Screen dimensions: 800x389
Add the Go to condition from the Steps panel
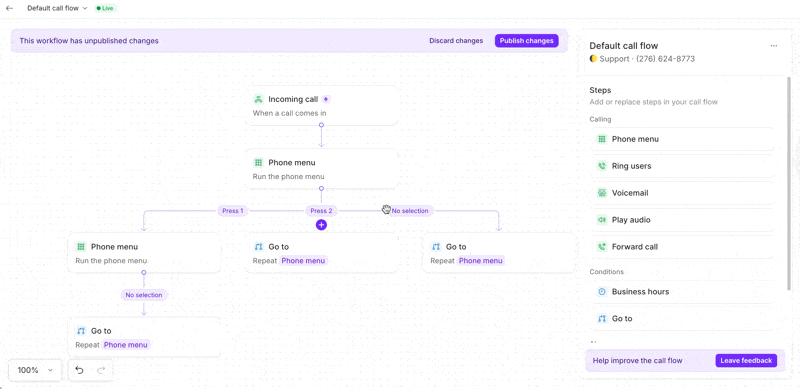pyautogui.click(x=683, y=319)
